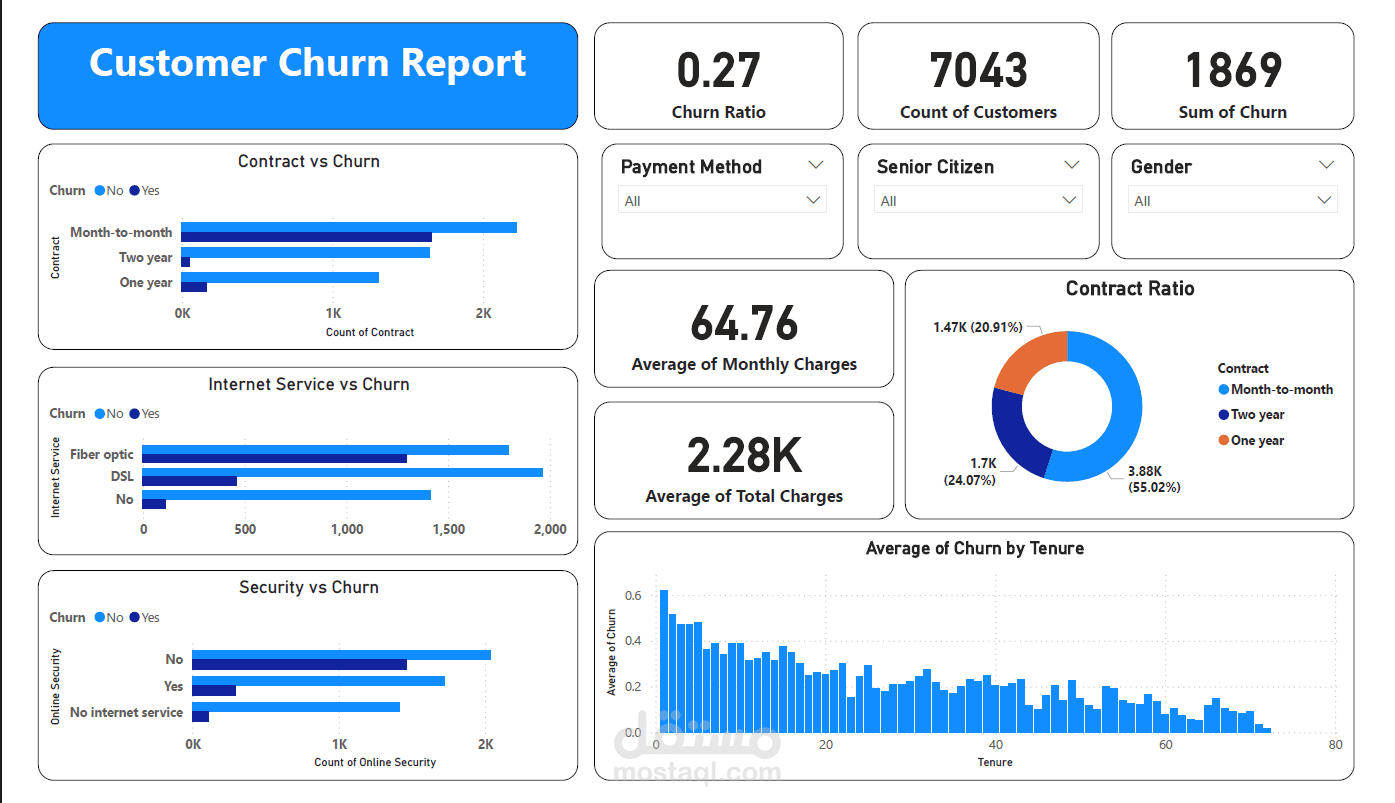The height and width of the screenshot is (803, 1395).
Task: Click the 'Yes' legend marker in Internet Service vs Churn
Action: (x=135, y=413)
